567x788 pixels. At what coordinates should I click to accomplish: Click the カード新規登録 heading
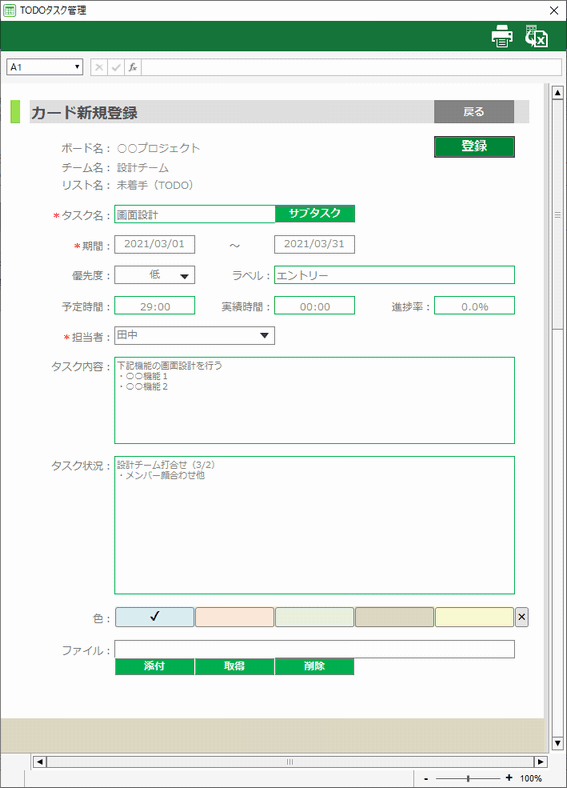click(84, 113)
